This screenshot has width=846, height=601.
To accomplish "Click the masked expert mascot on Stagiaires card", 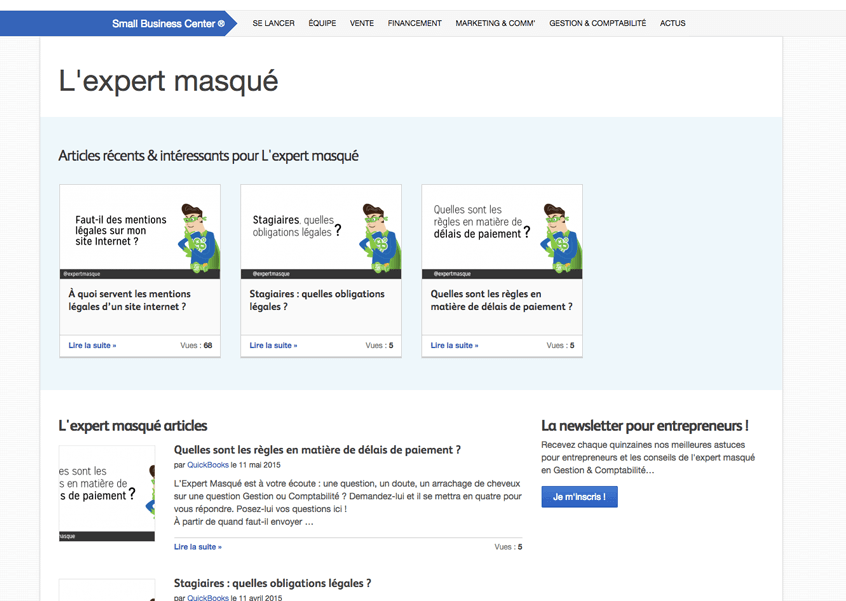I will click(380, 237).
